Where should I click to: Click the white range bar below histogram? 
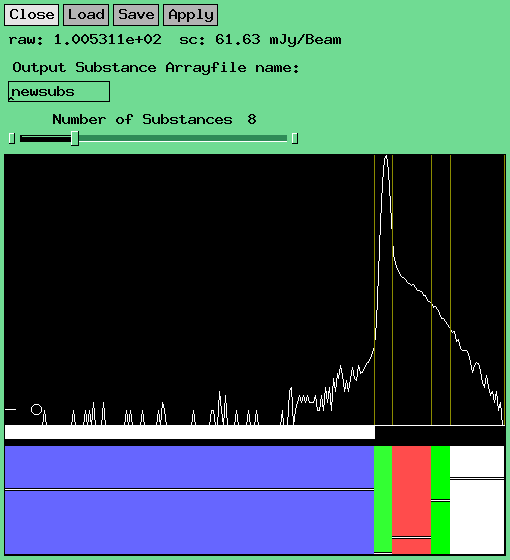[x=190, y=432]
